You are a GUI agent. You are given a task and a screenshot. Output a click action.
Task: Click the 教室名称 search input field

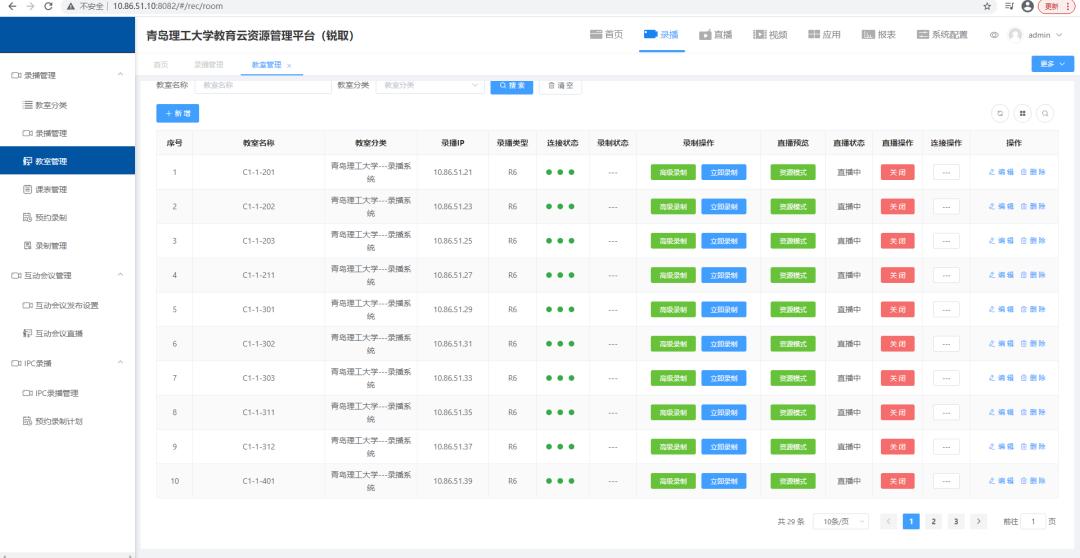click(262, 86)
